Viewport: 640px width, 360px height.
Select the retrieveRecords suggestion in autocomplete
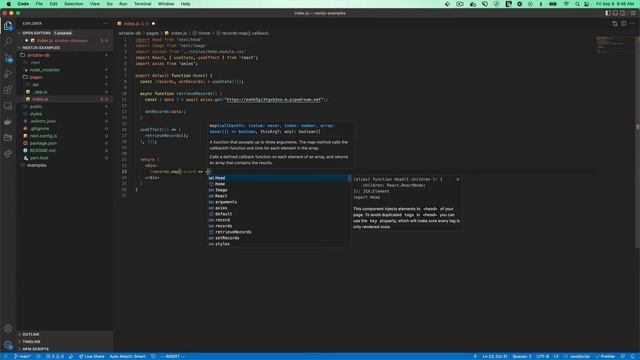[x=279, y=232]
